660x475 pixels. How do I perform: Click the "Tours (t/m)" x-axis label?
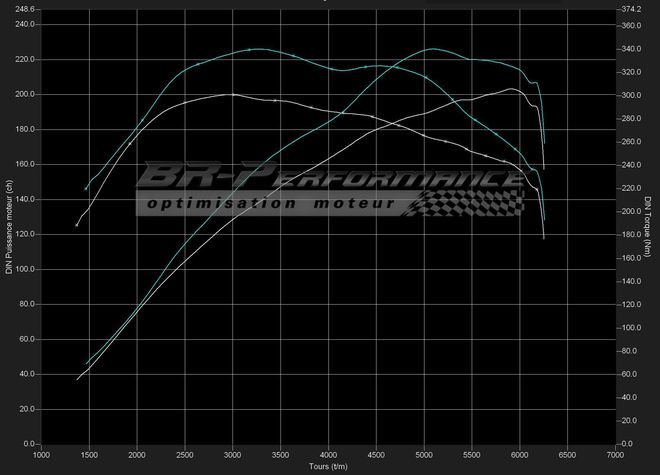[x=329, y=466]
